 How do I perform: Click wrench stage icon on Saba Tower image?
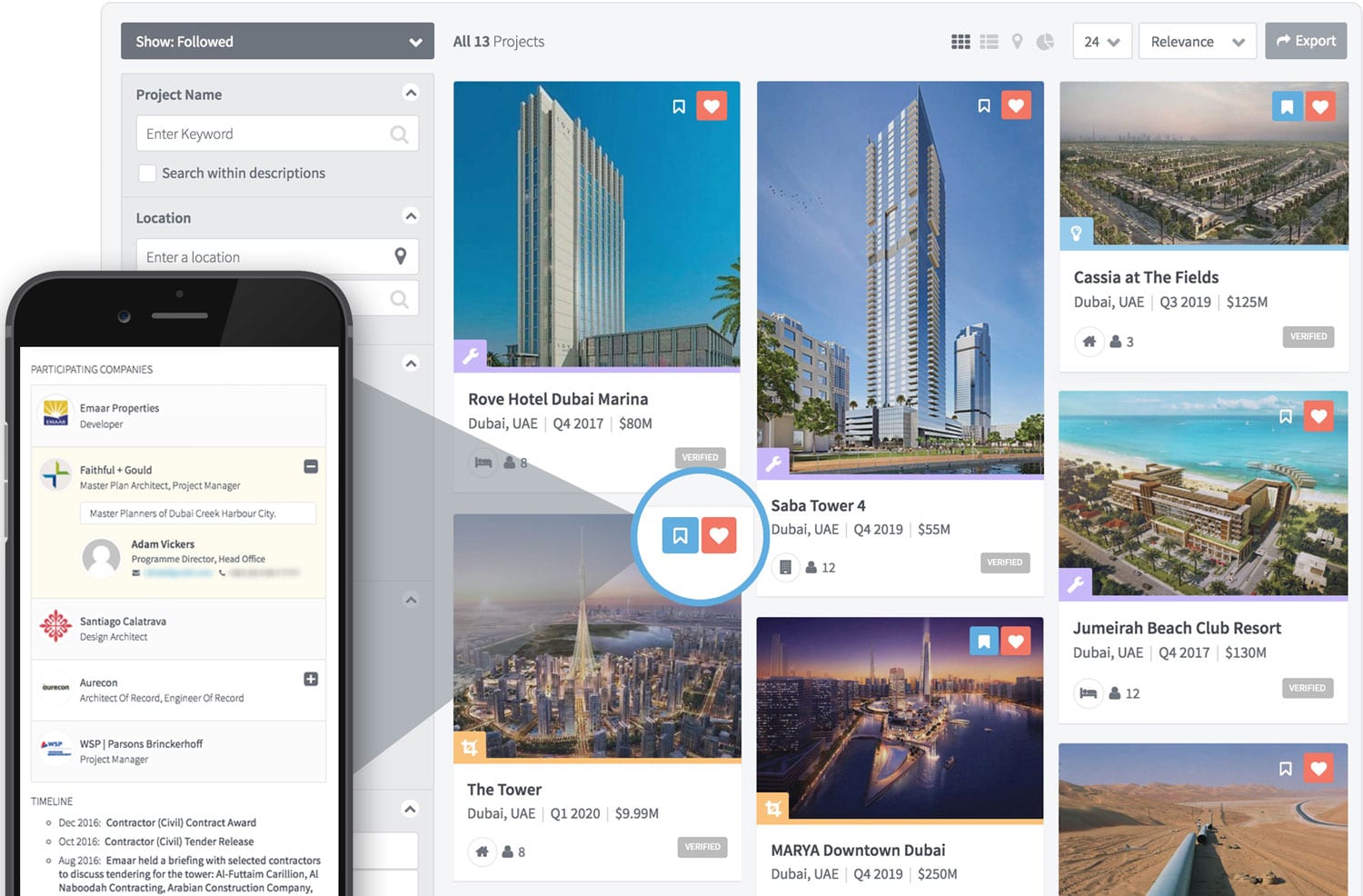coord(773,463)
